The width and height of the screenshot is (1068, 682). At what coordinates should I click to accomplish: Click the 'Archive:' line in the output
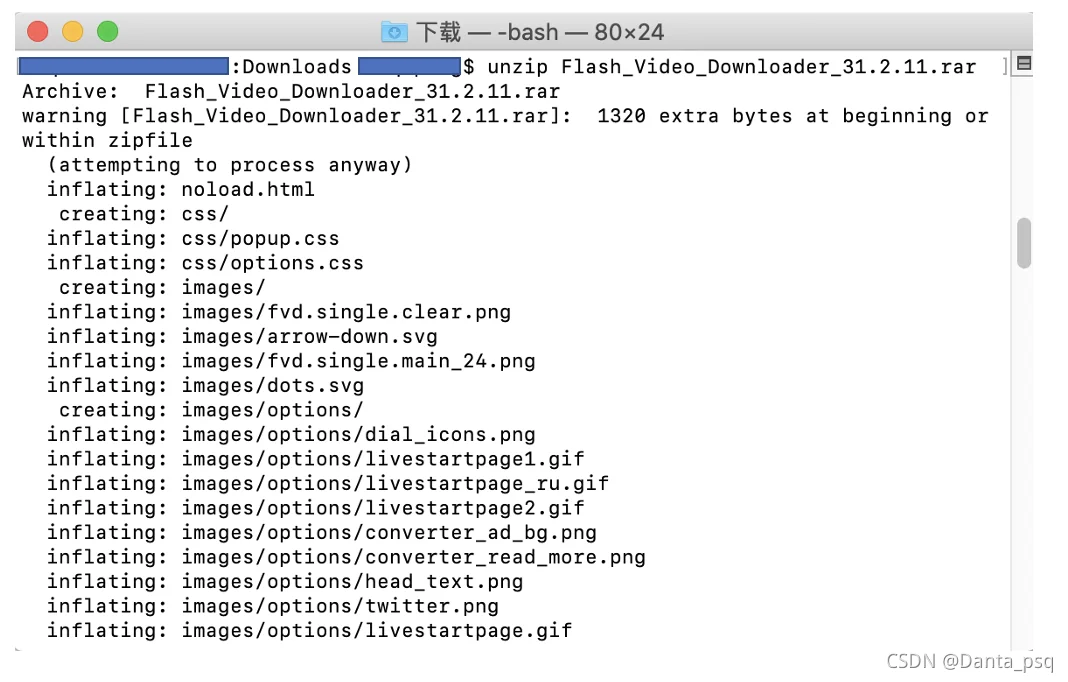(x=291, y=91)
